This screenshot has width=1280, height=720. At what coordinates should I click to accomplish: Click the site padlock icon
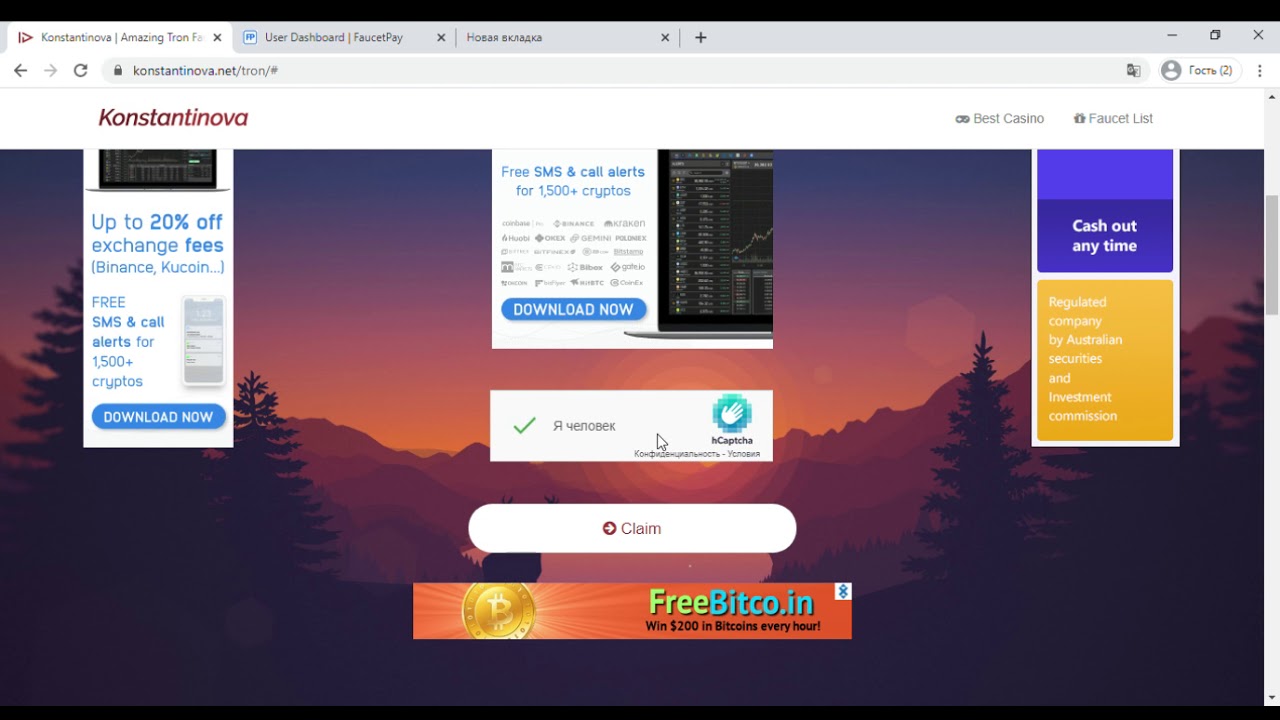point(118,70)
